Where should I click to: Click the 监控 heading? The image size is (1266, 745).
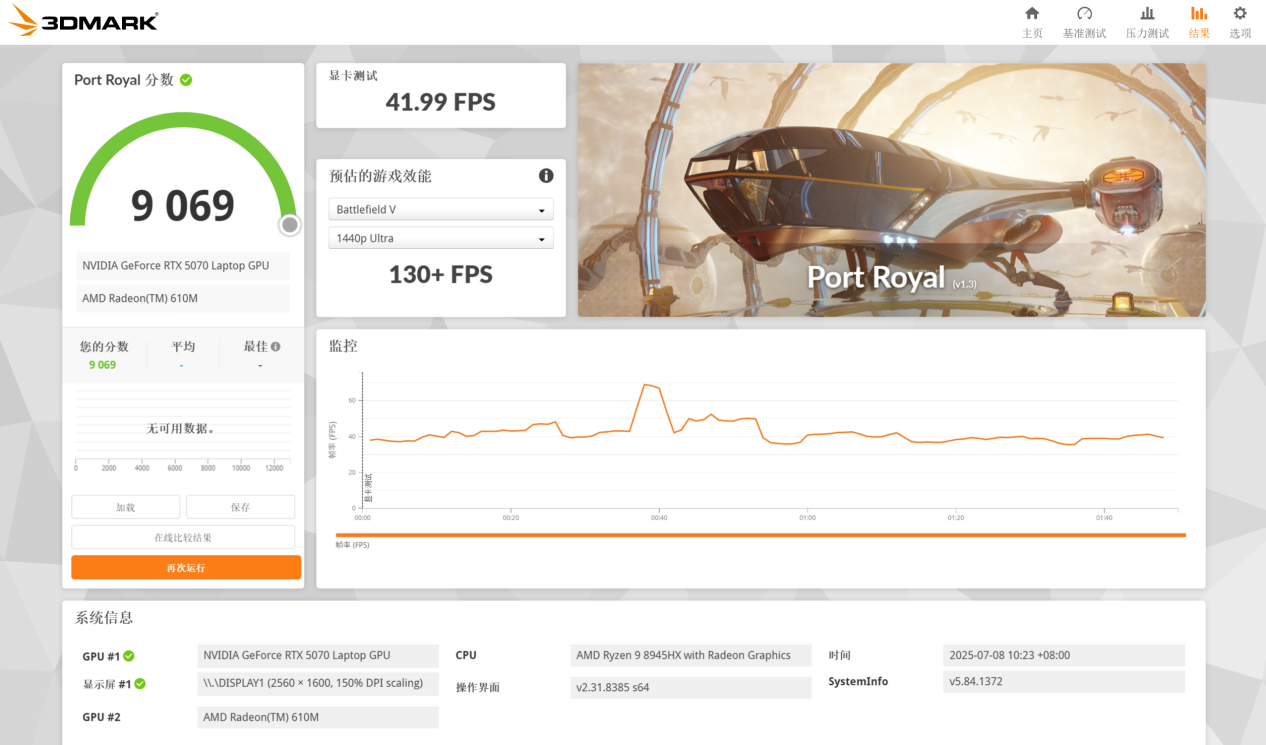343,346
